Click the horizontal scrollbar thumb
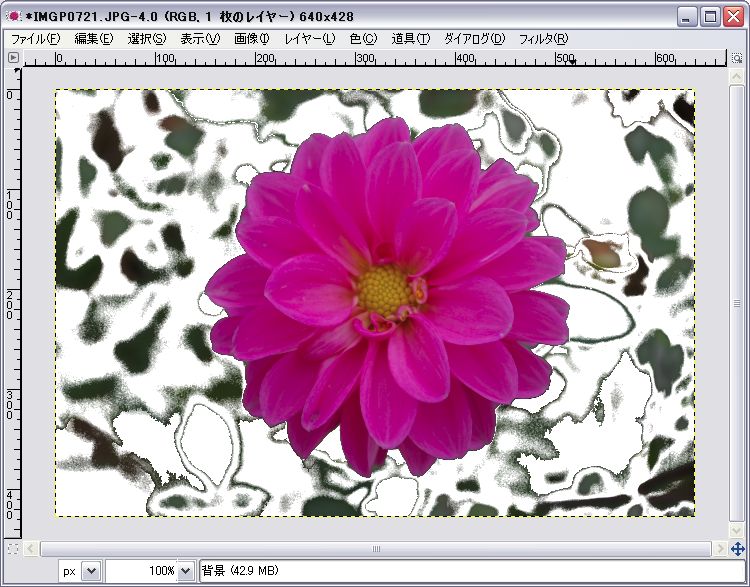750x587 pixels. click(x=376, y=549)
